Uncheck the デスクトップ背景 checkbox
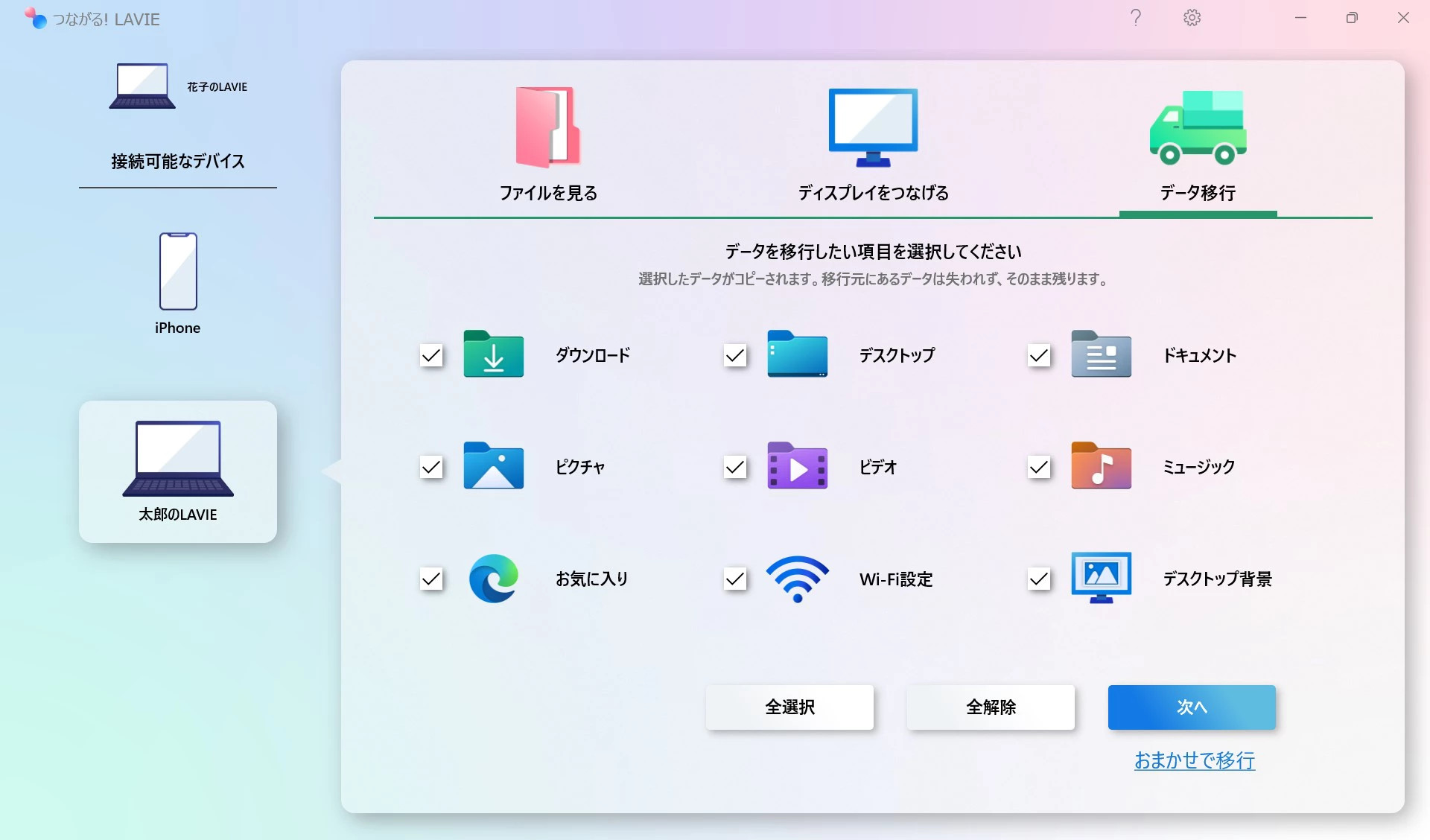Image resolution: width=1430 pixels, height=840 pixels. [1039, 579]
